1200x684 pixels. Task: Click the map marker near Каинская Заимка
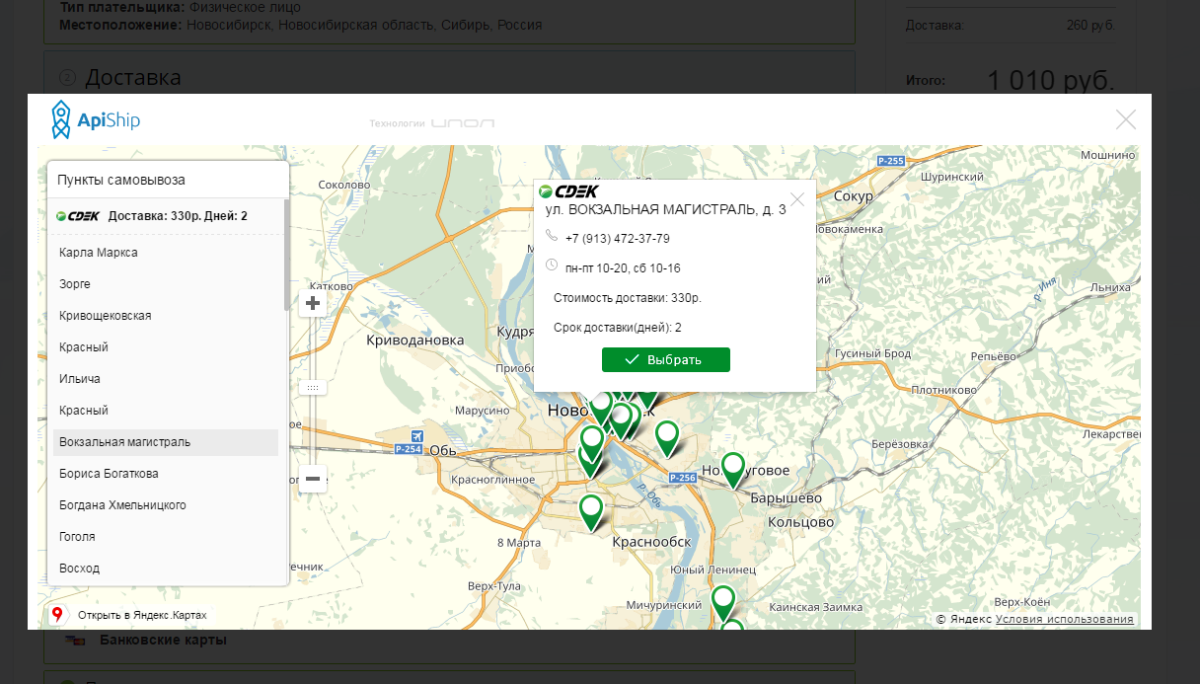723,600
